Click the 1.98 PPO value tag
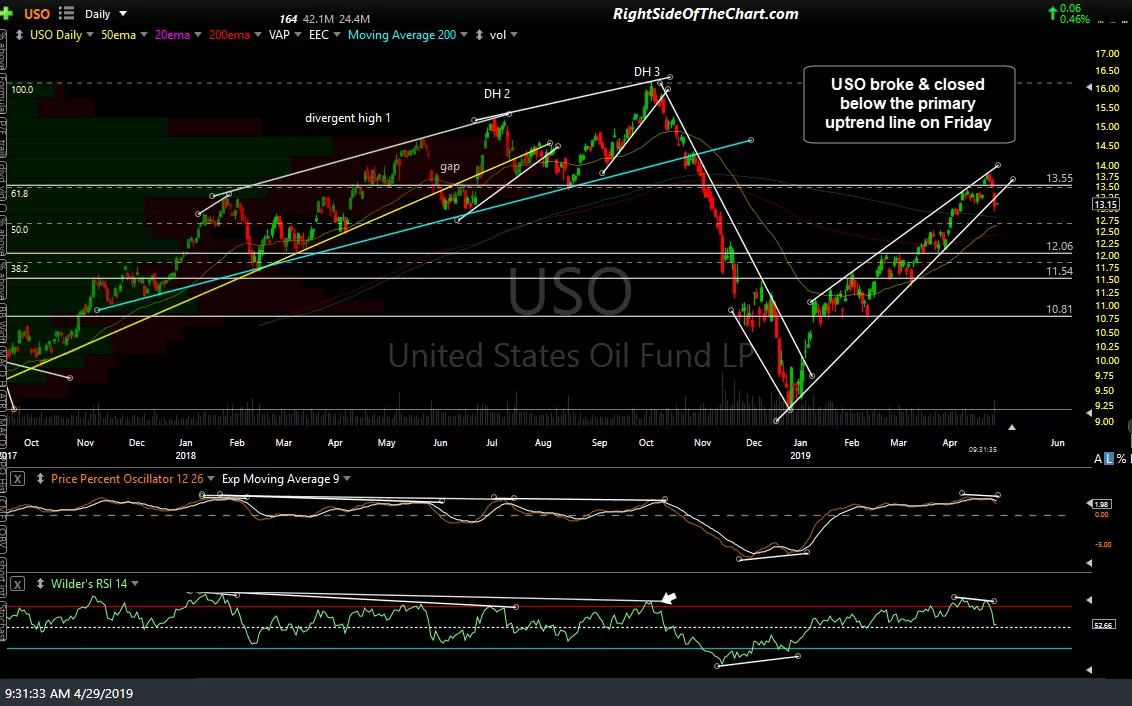The height and width of the screenshot is (706, 1132). (1102, 504)
